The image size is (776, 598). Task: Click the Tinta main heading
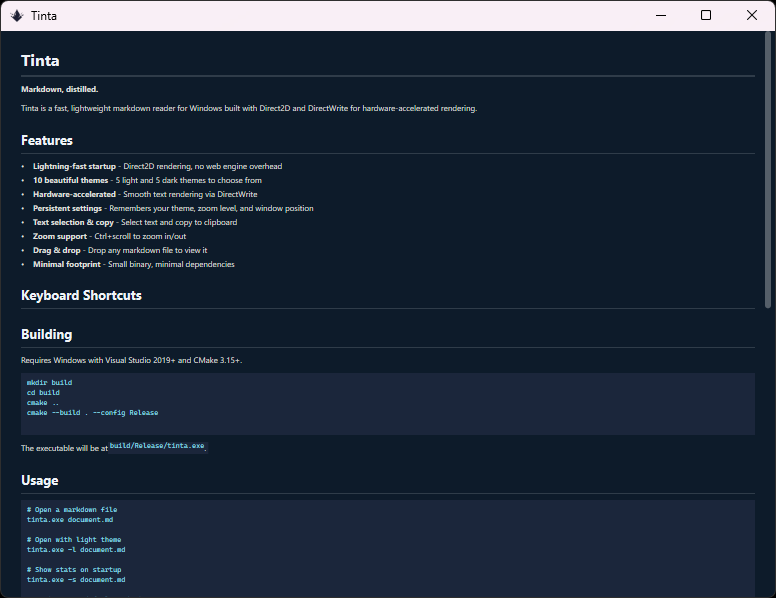(40, 61)
